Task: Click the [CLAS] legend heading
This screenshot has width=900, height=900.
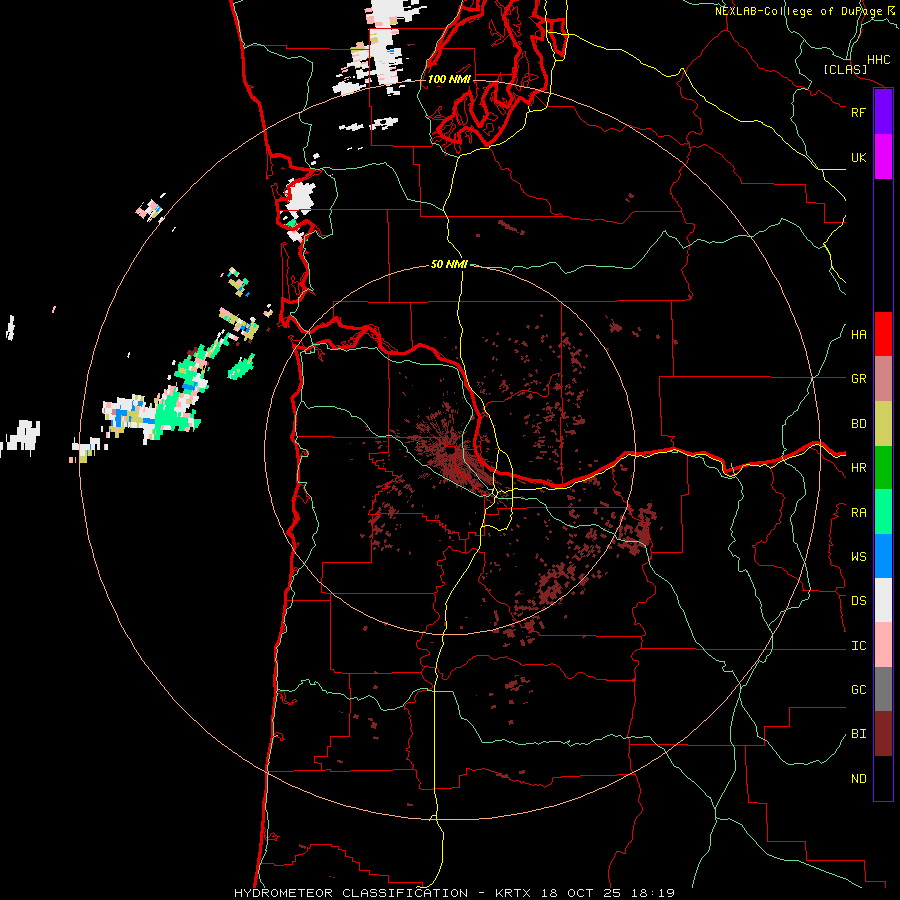Action: pyautogui.click(x=845, y=70)
